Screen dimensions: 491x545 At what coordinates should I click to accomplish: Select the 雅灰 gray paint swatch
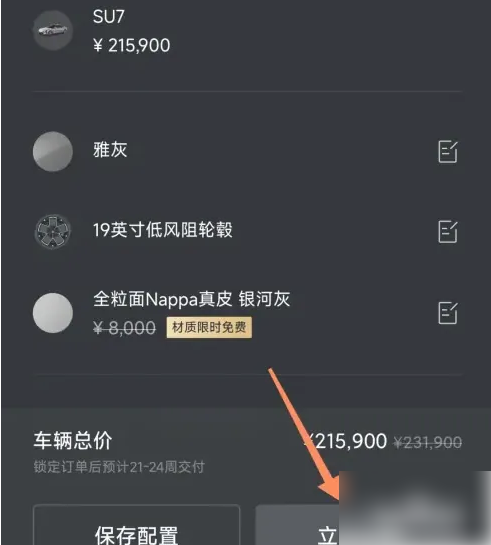click(53, 152)
